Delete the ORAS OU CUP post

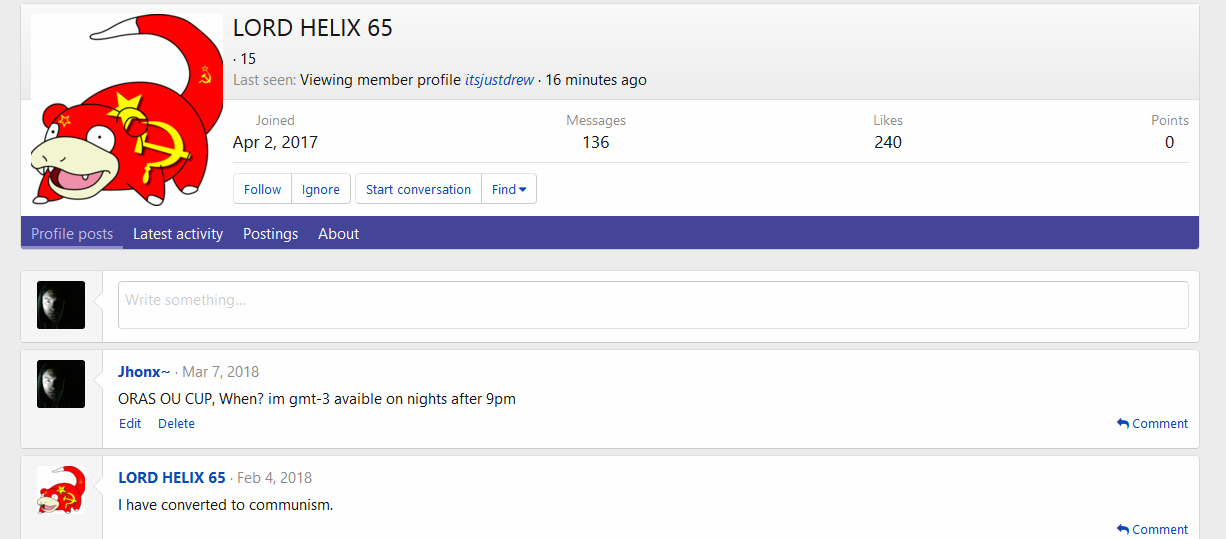pos(176,423)
